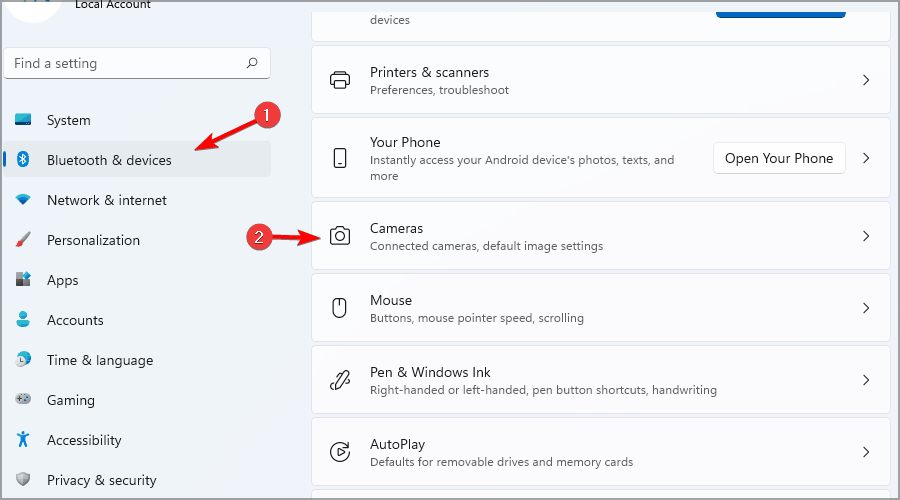Click the Time & language clock icon
This screenshot has width=900, height=500.
pyautogui.click(x=23, y=359)
